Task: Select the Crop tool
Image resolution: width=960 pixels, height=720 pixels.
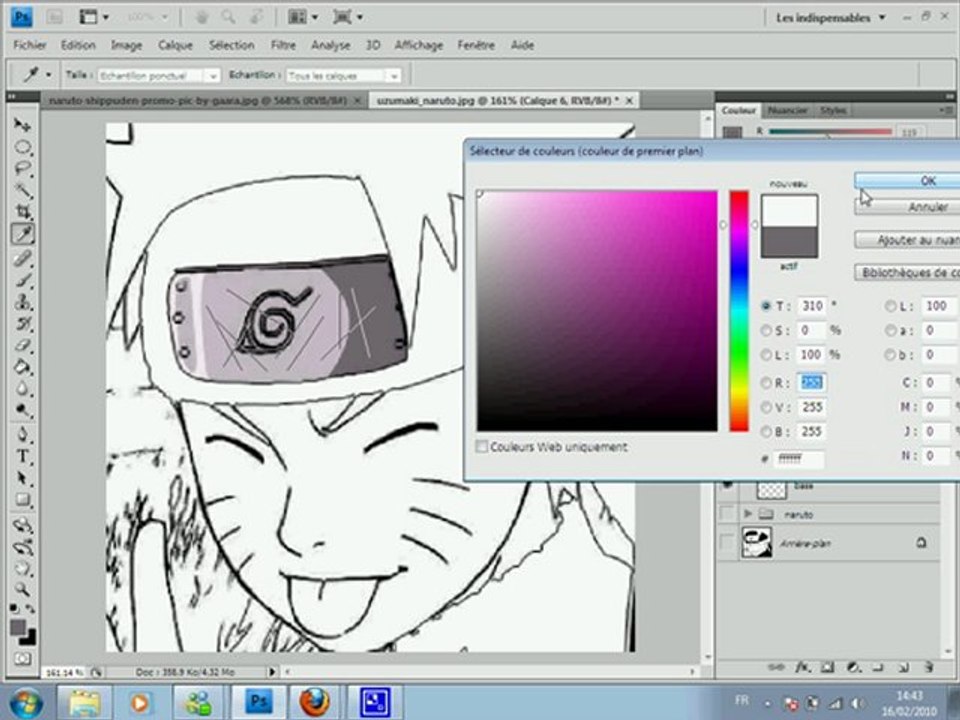Action: click(23, 212)
